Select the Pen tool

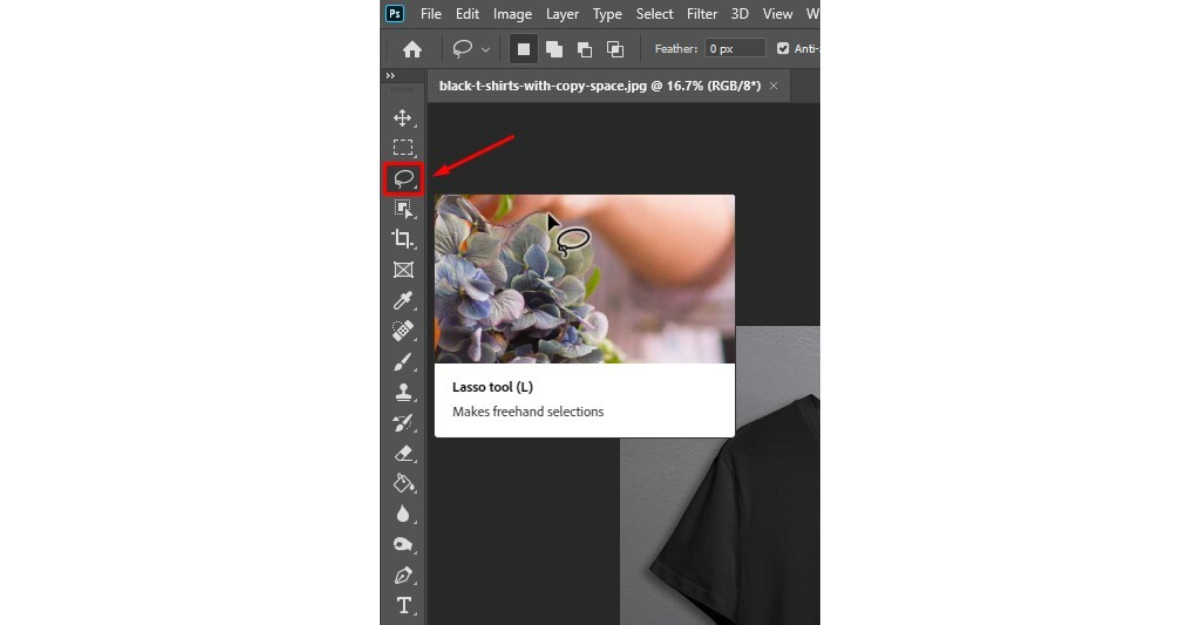tap(403, 575)
